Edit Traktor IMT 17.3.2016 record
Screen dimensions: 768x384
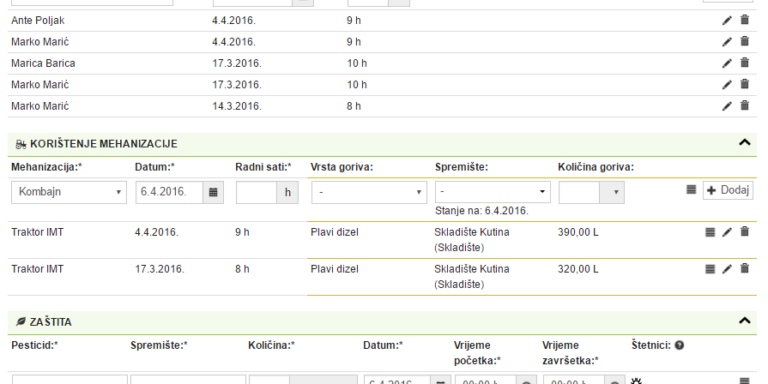click(727, 269)
